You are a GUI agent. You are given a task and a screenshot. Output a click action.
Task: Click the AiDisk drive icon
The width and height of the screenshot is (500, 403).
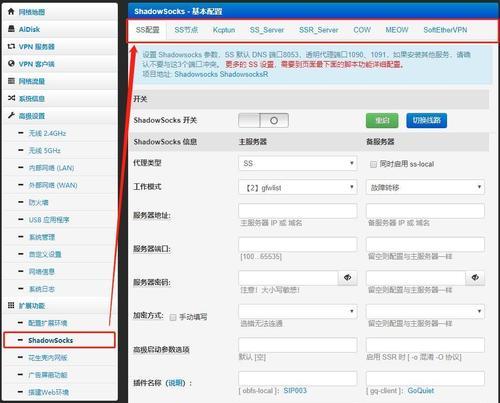pos(11,29)
